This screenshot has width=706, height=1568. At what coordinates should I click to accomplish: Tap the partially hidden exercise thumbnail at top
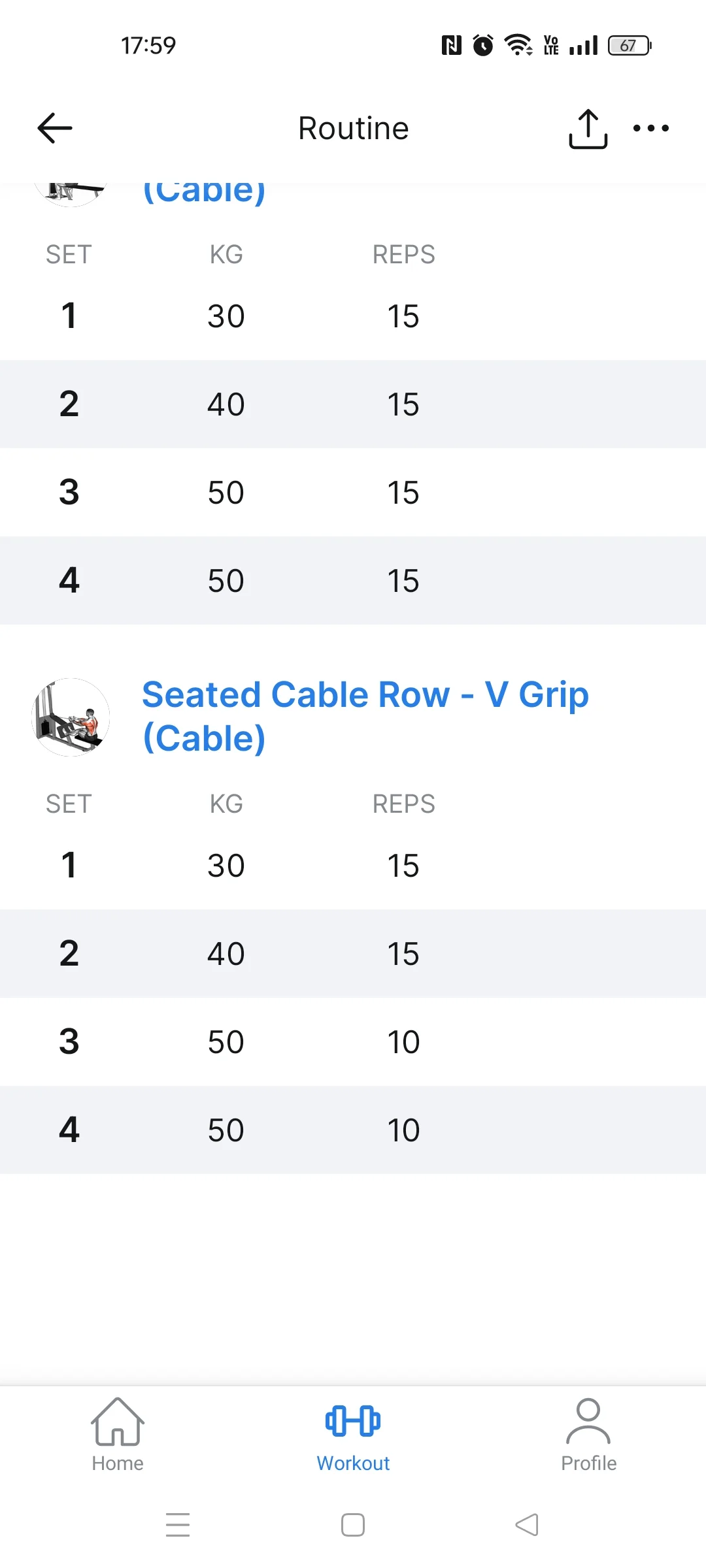pyautogui.click(x=71, y=193)
